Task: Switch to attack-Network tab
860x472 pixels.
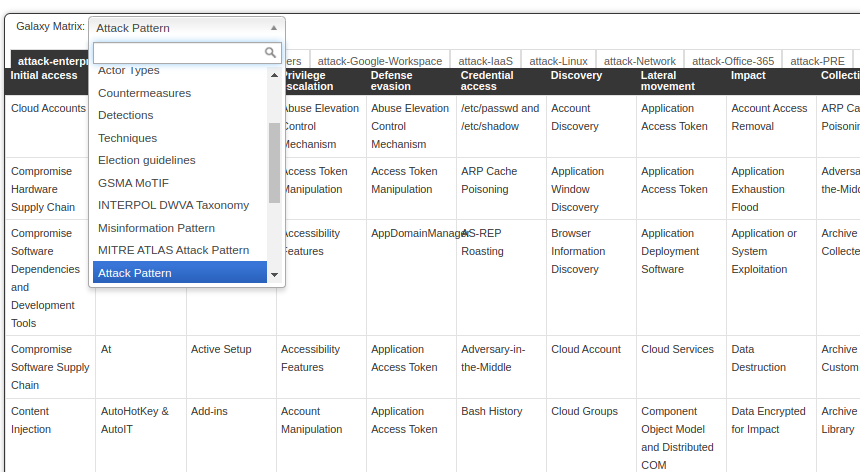Action: coord(640,61)
